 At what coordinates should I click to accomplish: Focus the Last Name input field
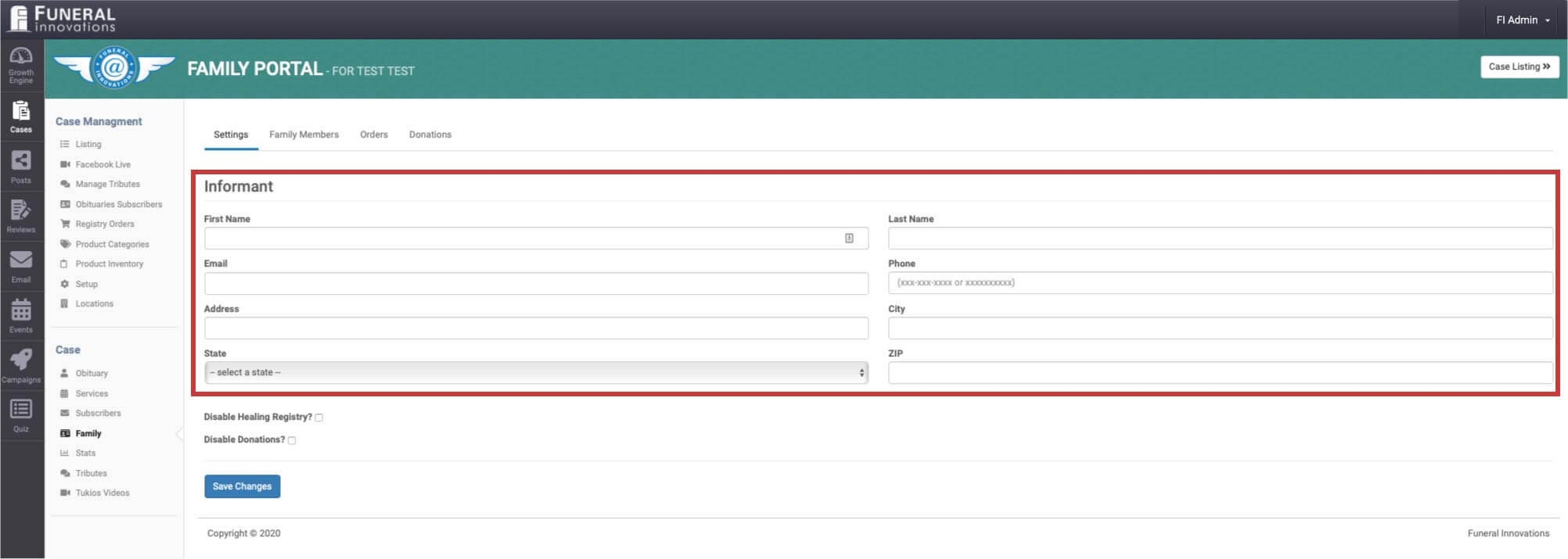pyautogui.click(x=1220, y=238)
